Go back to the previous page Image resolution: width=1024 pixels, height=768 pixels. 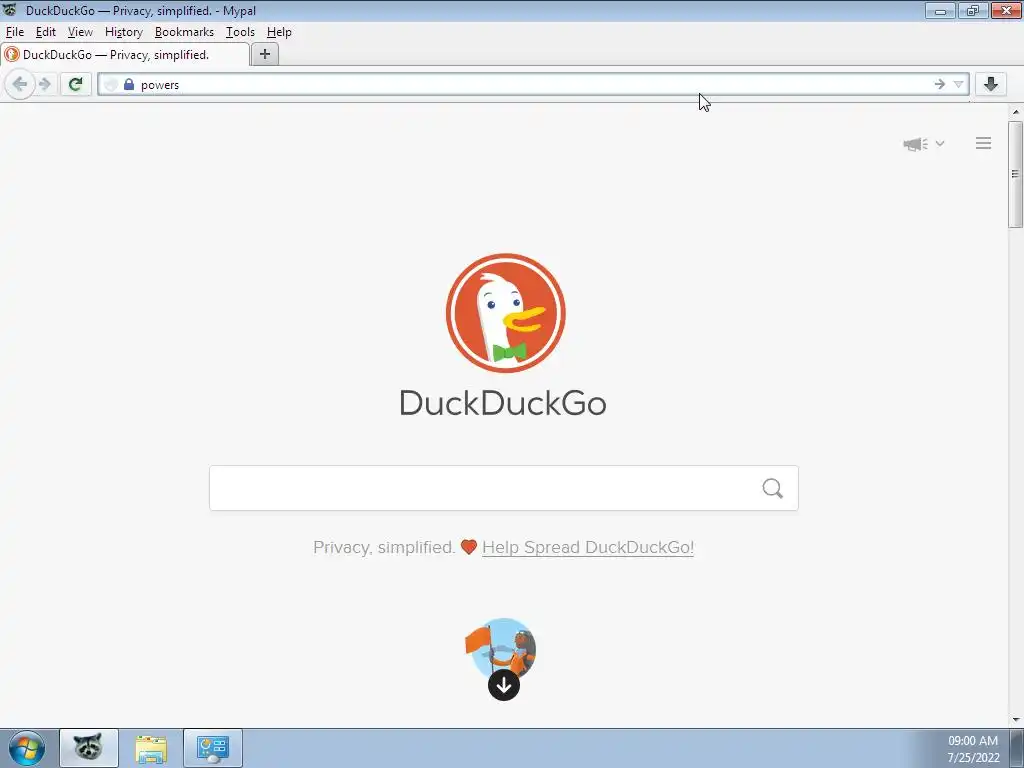coord(20,84)
